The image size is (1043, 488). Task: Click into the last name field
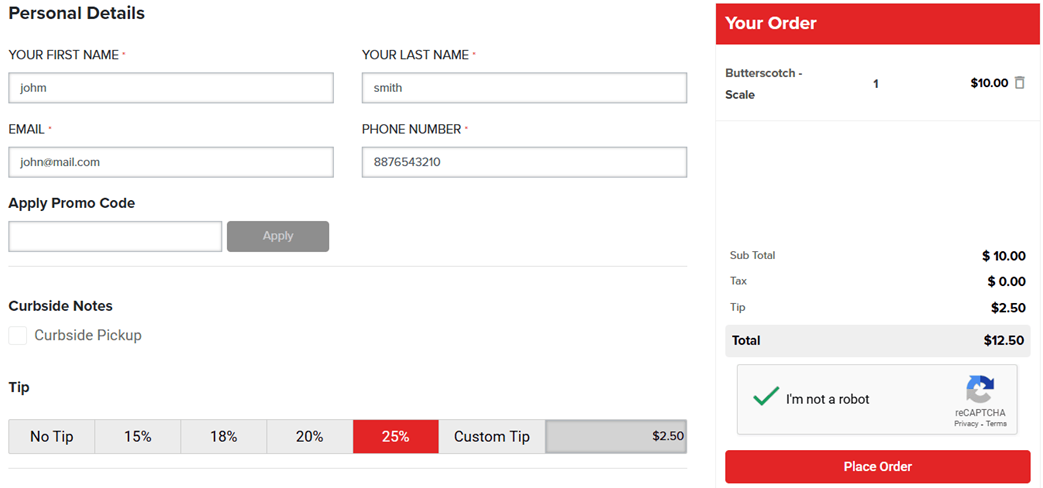524,88
